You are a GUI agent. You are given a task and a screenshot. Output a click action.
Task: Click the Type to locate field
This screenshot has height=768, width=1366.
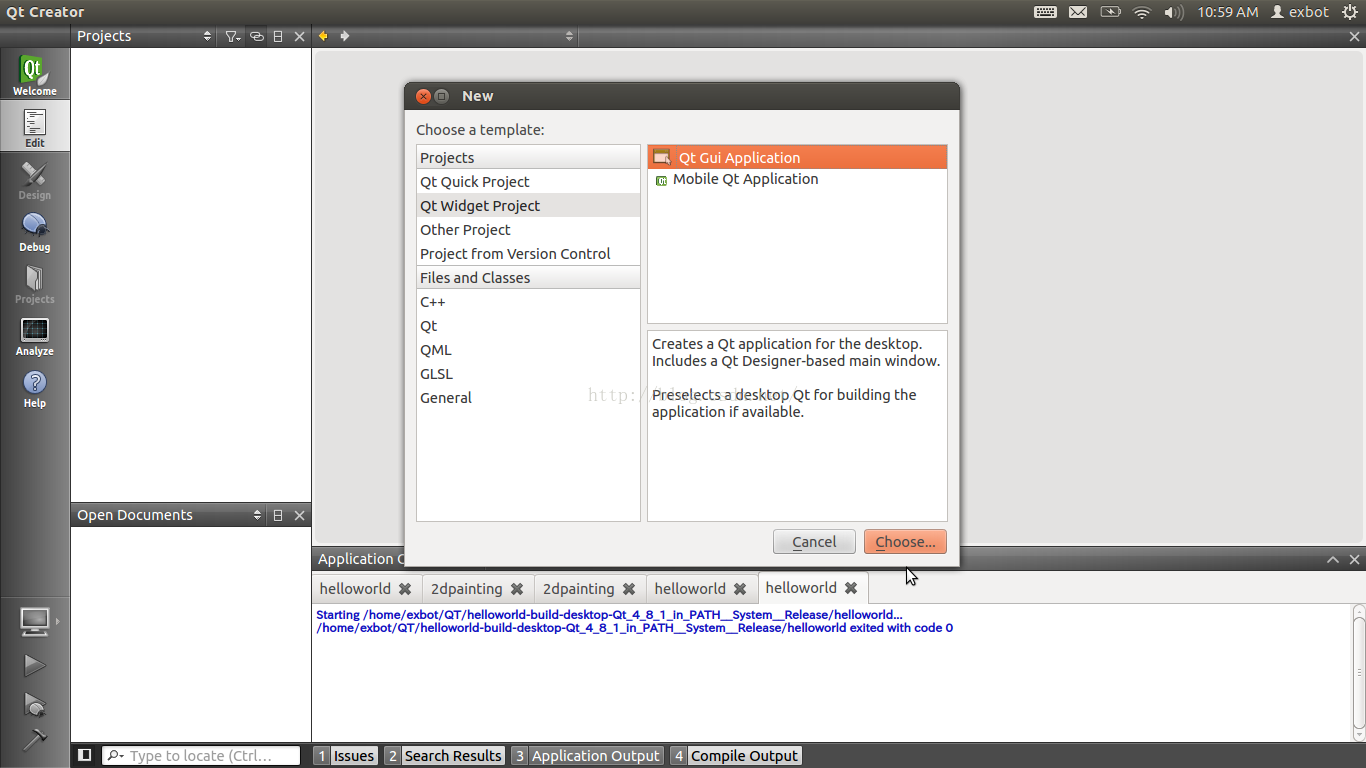[x=201, y=756]
